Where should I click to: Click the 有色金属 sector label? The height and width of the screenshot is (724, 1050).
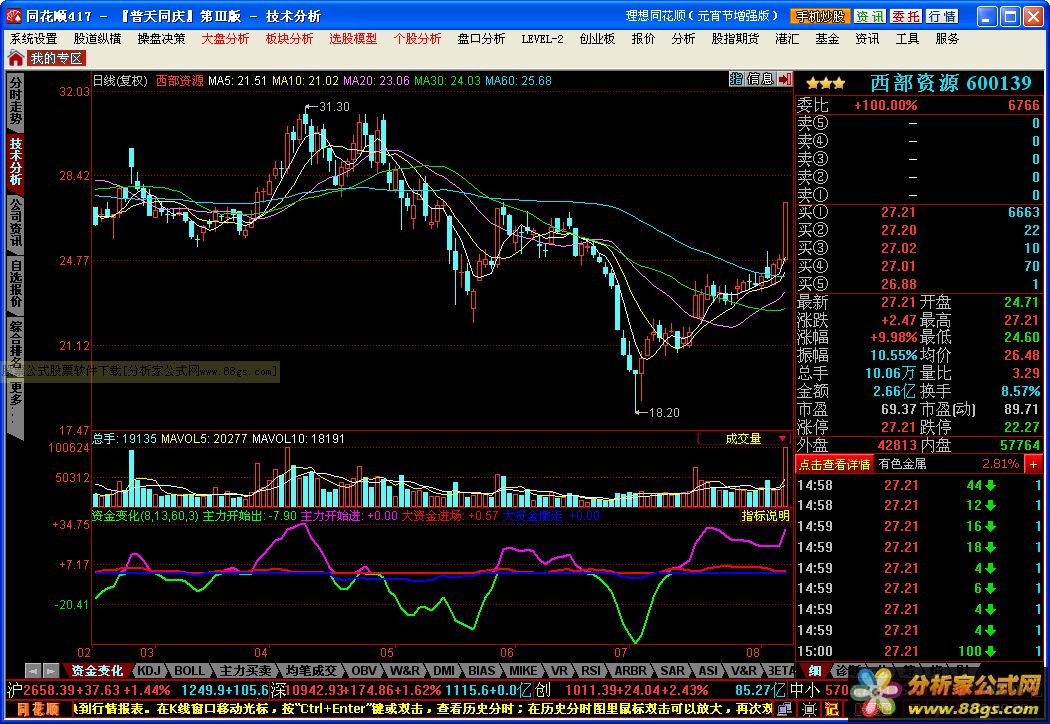point(902,464)
